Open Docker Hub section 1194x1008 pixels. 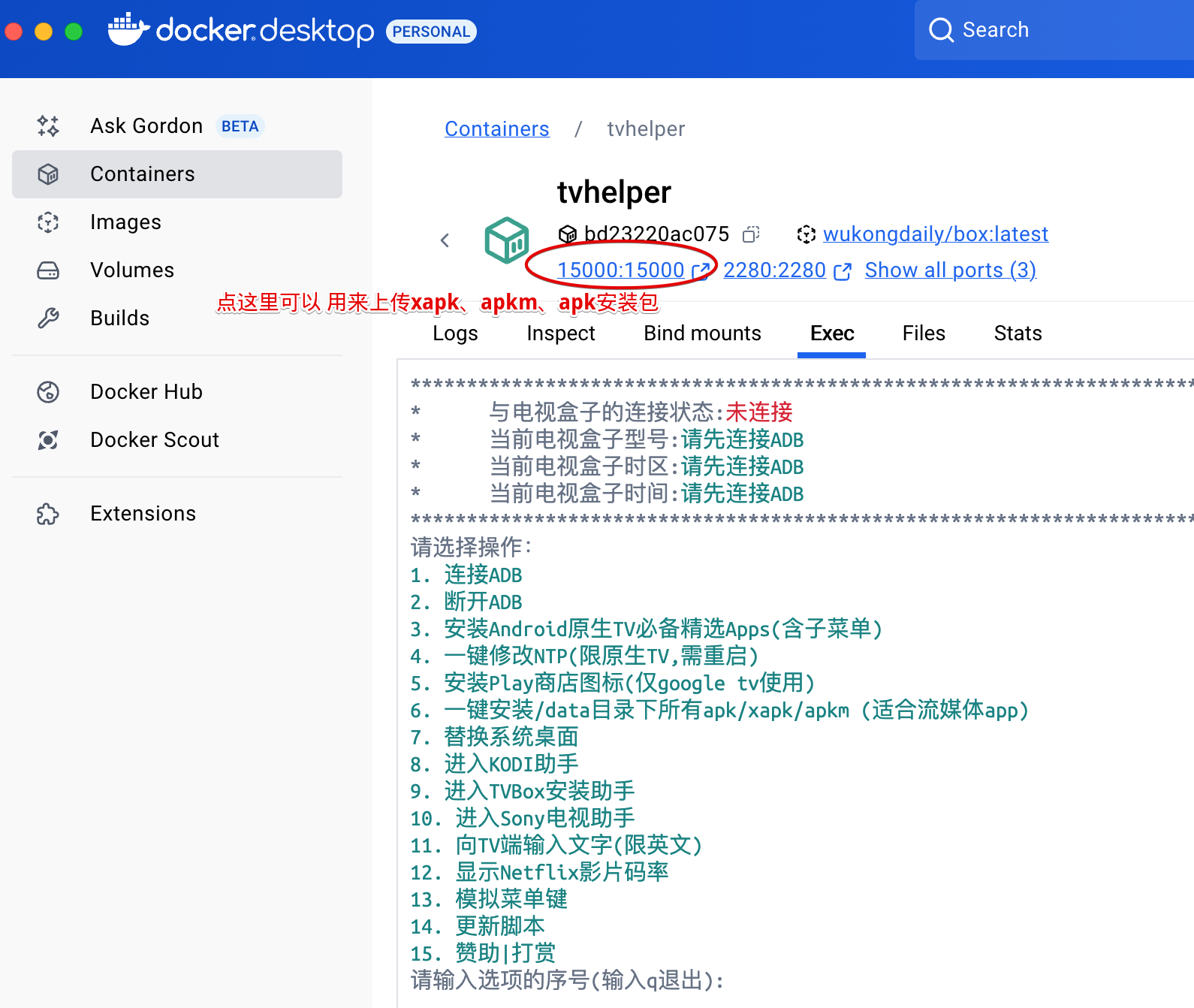click(177, 391)
